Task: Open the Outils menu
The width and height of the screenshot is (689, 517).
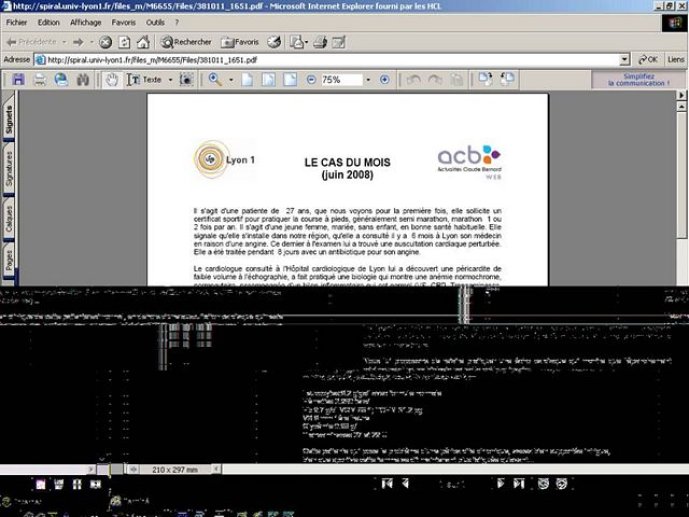Action: tap(155, 22)
